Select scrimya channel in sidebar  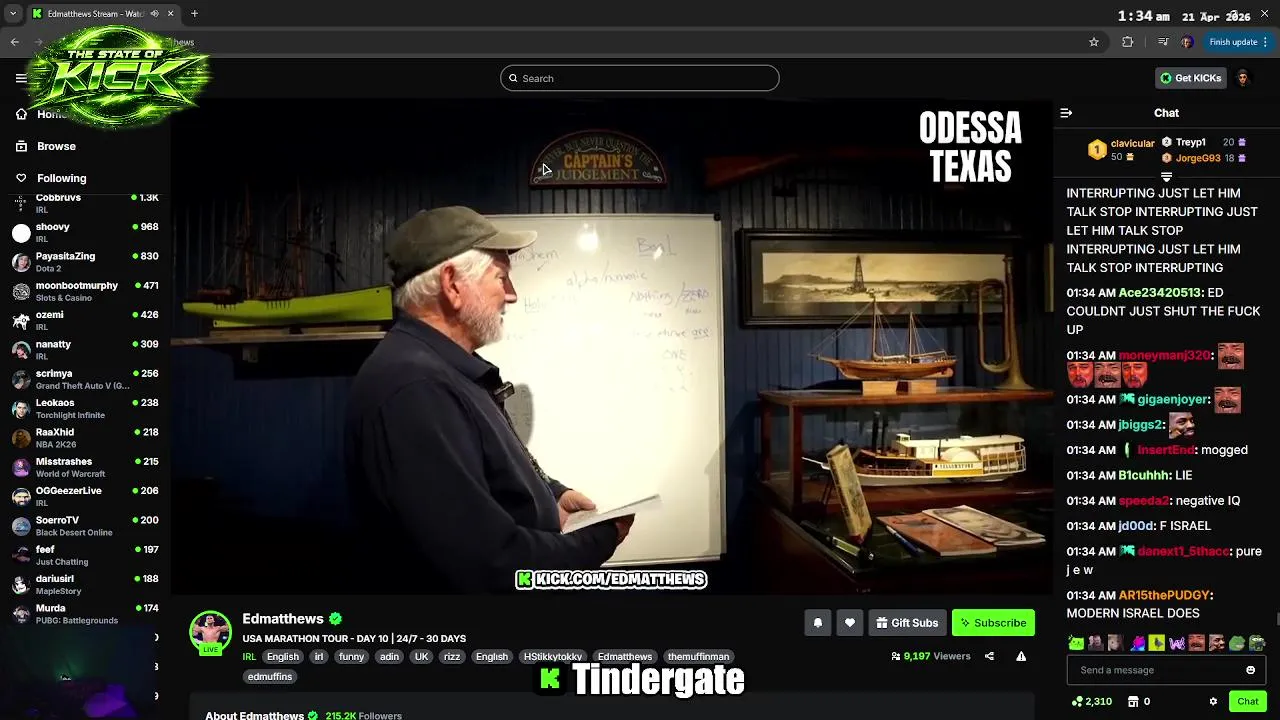[85, 379]
